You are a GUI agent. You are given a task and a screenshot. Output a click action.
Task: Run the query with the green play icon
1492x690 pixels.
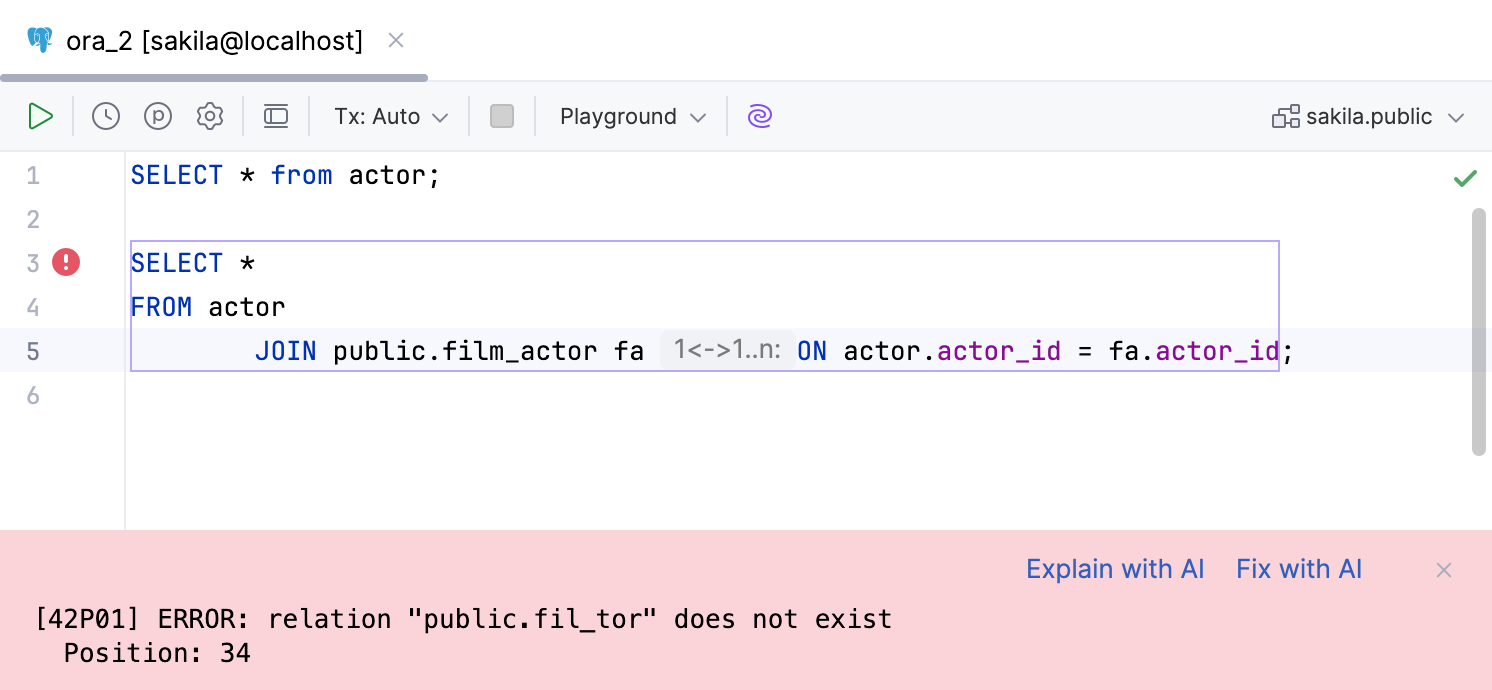click(41, 116)
